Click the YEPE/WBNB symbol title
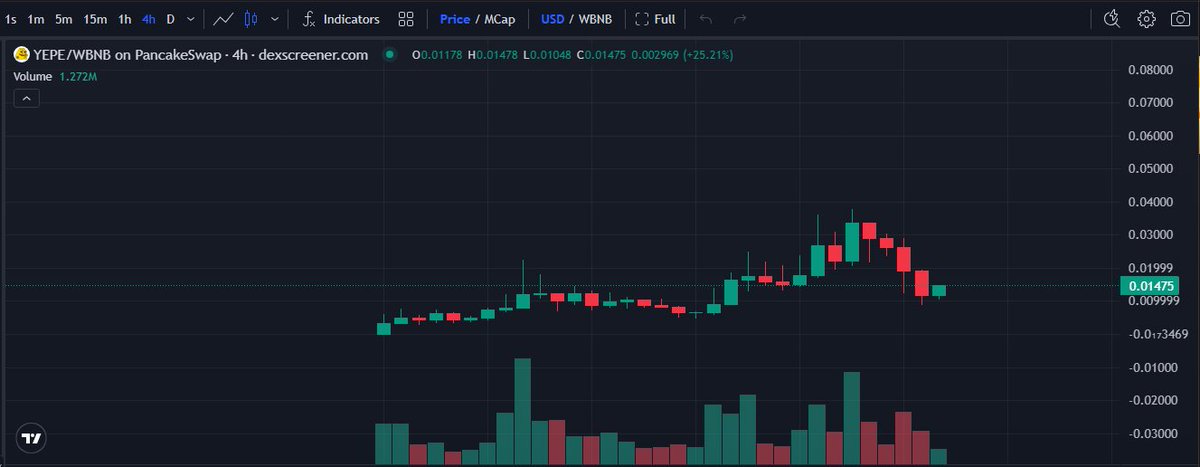The image size is (1200, 467). [x=201, y=54]
